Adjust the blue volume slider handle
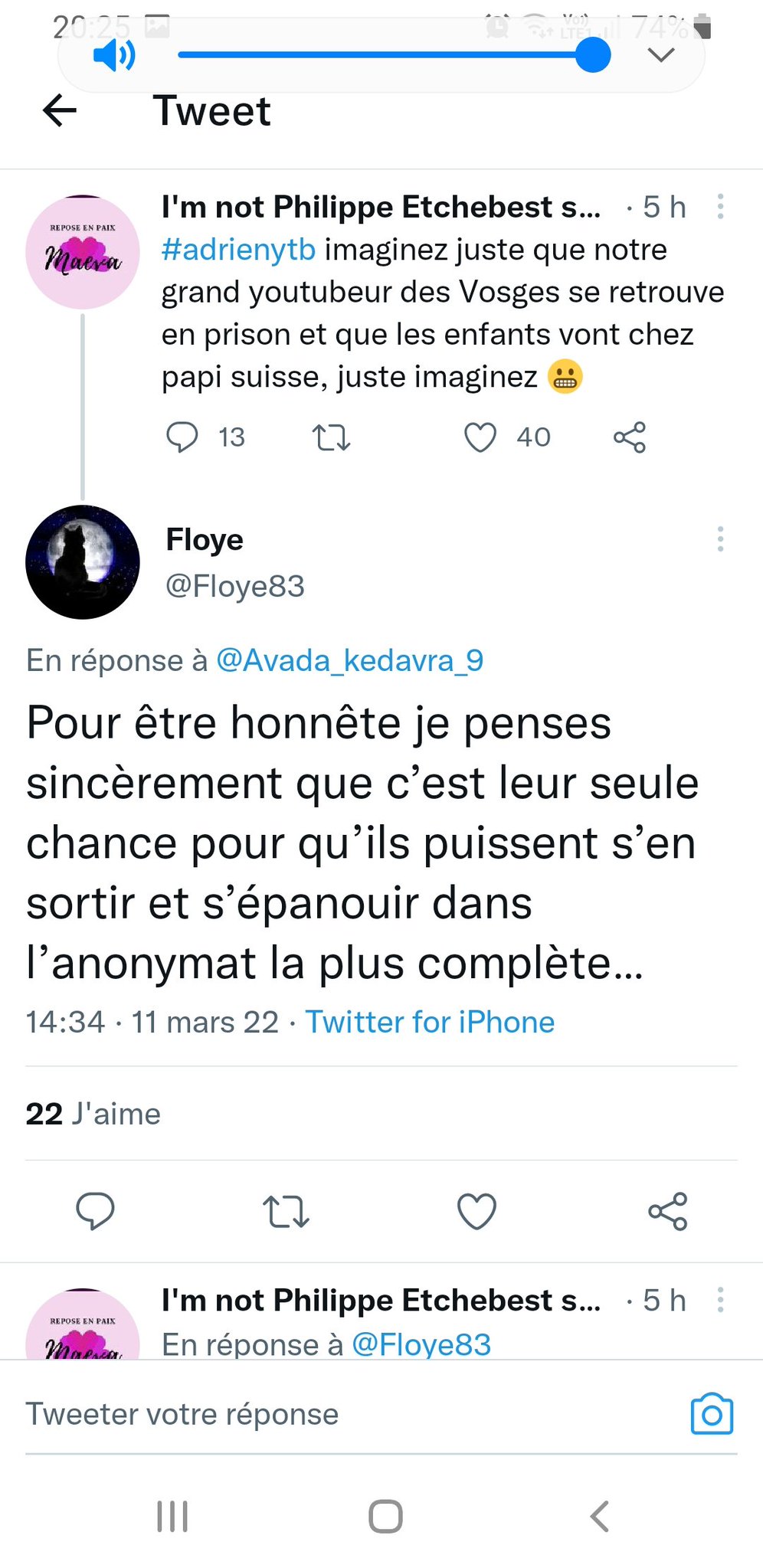 592,55
